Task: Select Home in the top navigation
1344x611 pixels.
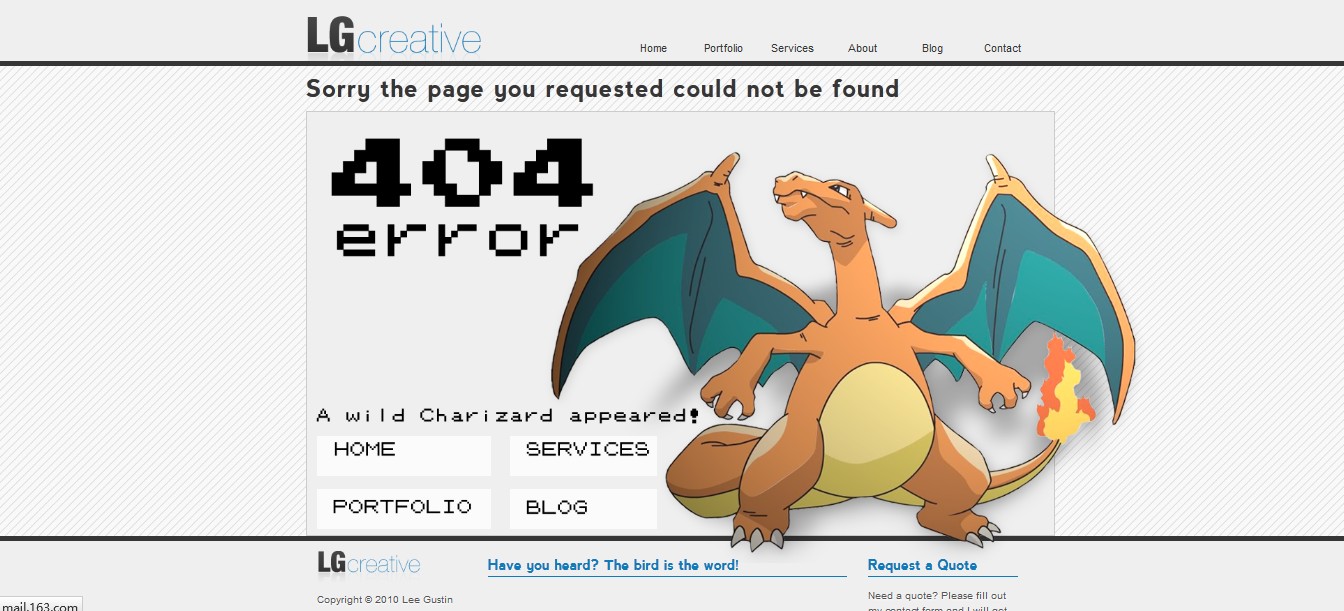Action: coord(653,48)
